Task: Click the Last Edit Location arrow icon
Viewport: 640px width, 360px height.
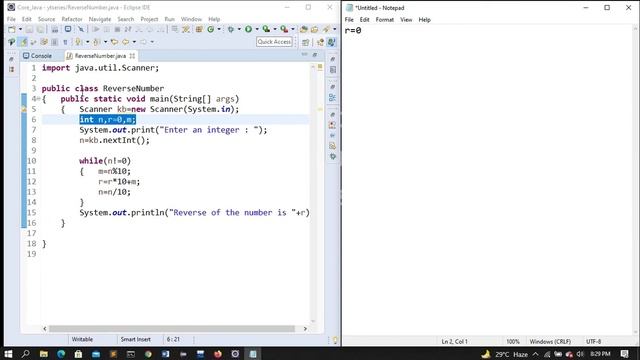Action: coord(114,42)
